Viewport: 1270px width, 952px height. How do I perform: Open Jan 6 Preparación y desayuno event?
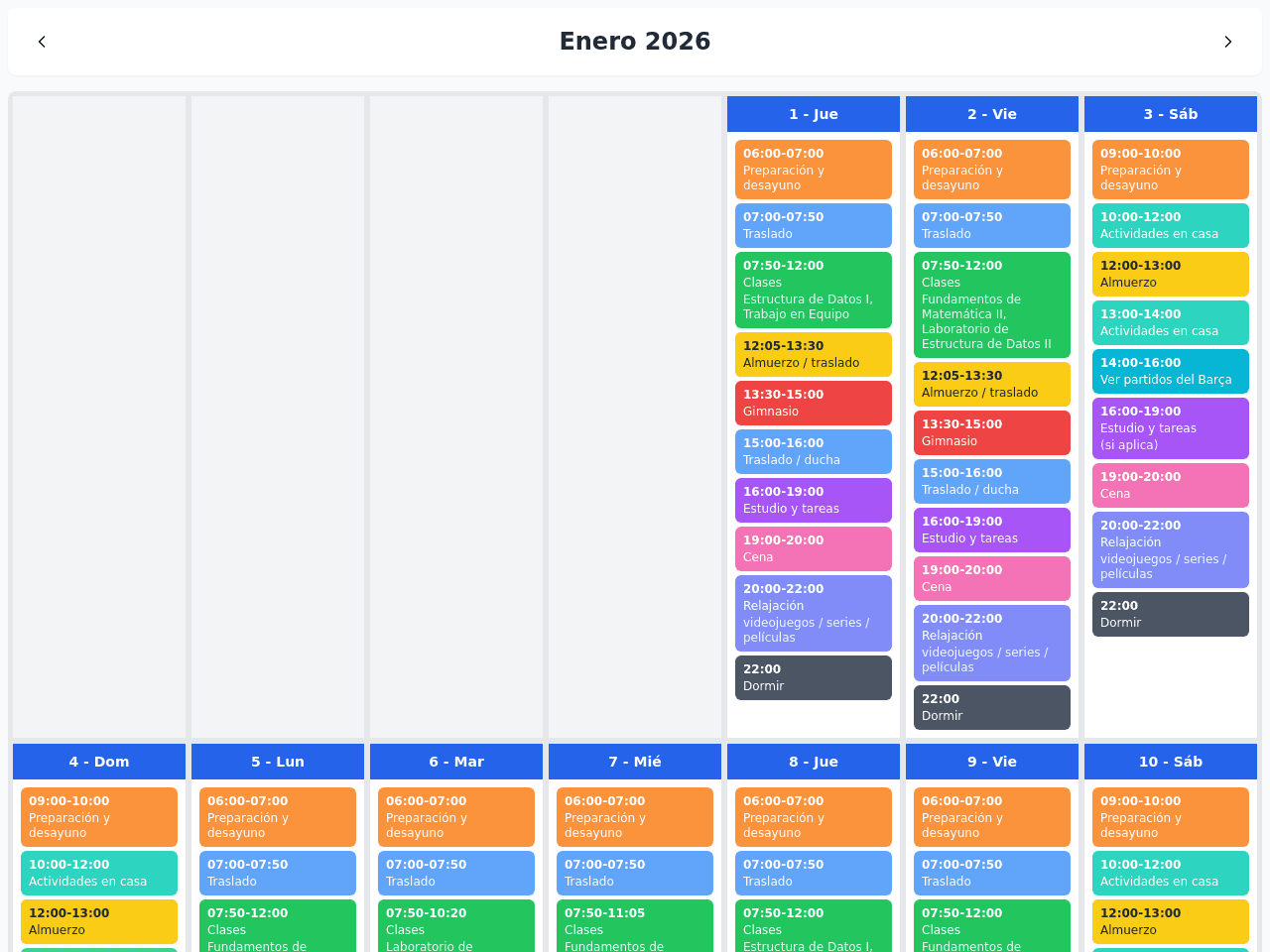[x=456, y=817]
